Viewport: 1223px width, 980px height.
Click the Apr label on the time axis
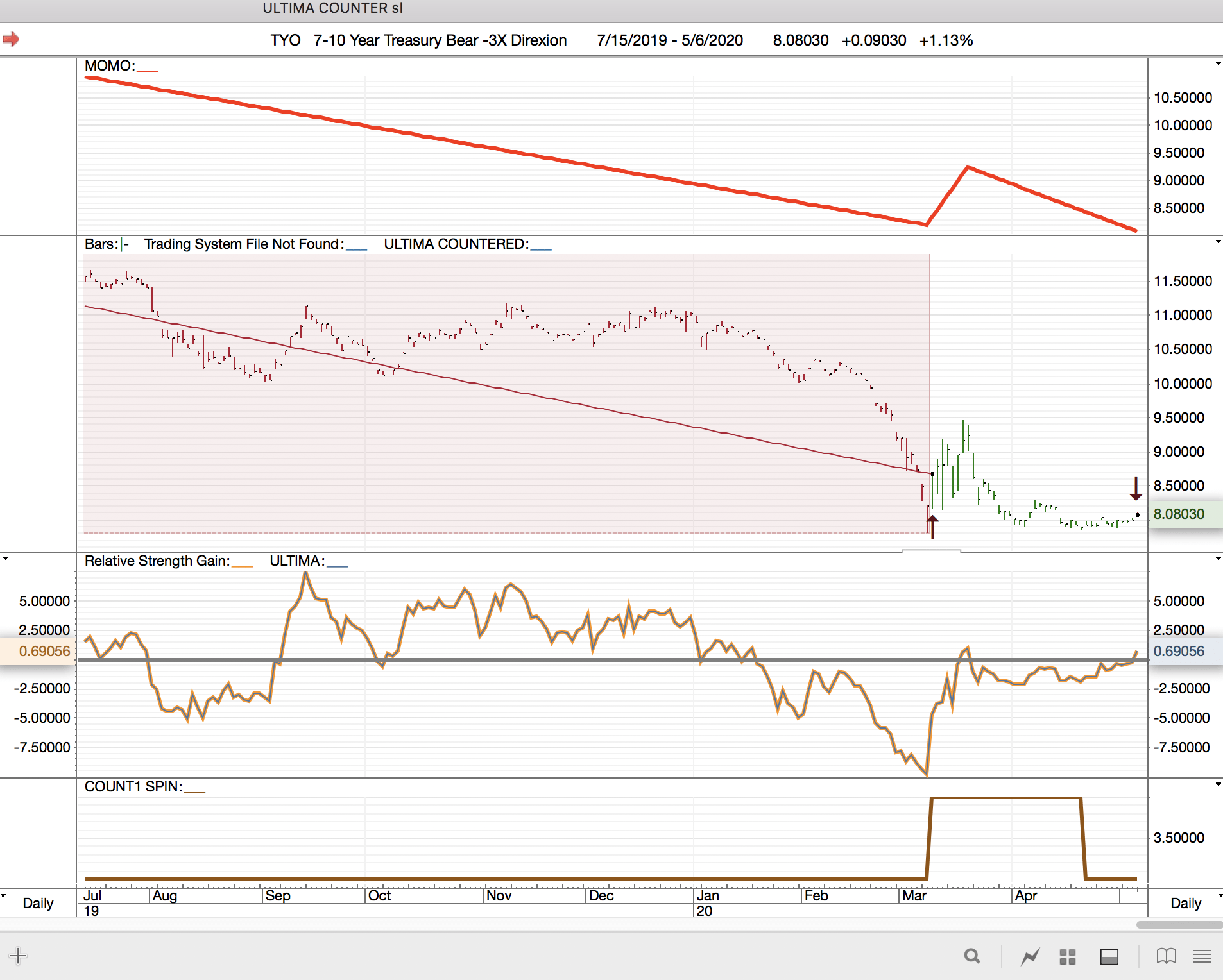pyautogui.click(x=1026, y=896)
